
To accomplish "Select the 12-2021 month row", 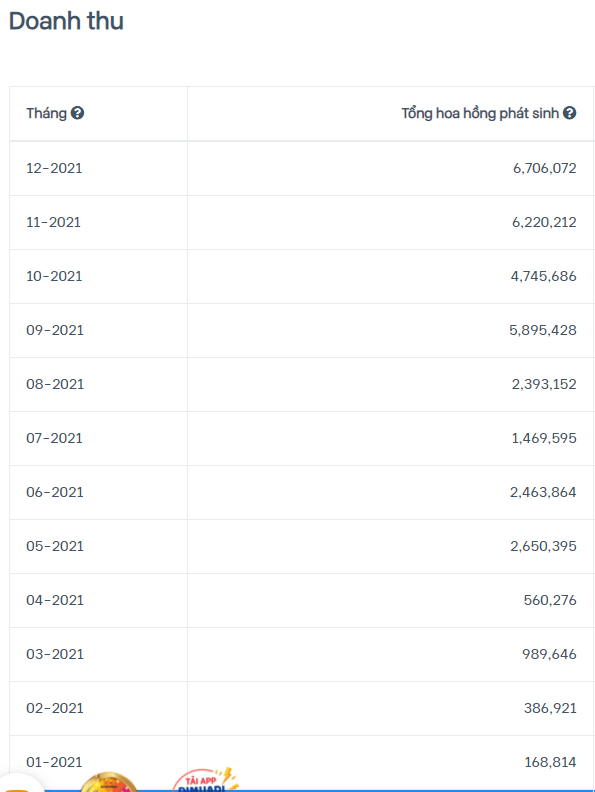I will point(302,168).
